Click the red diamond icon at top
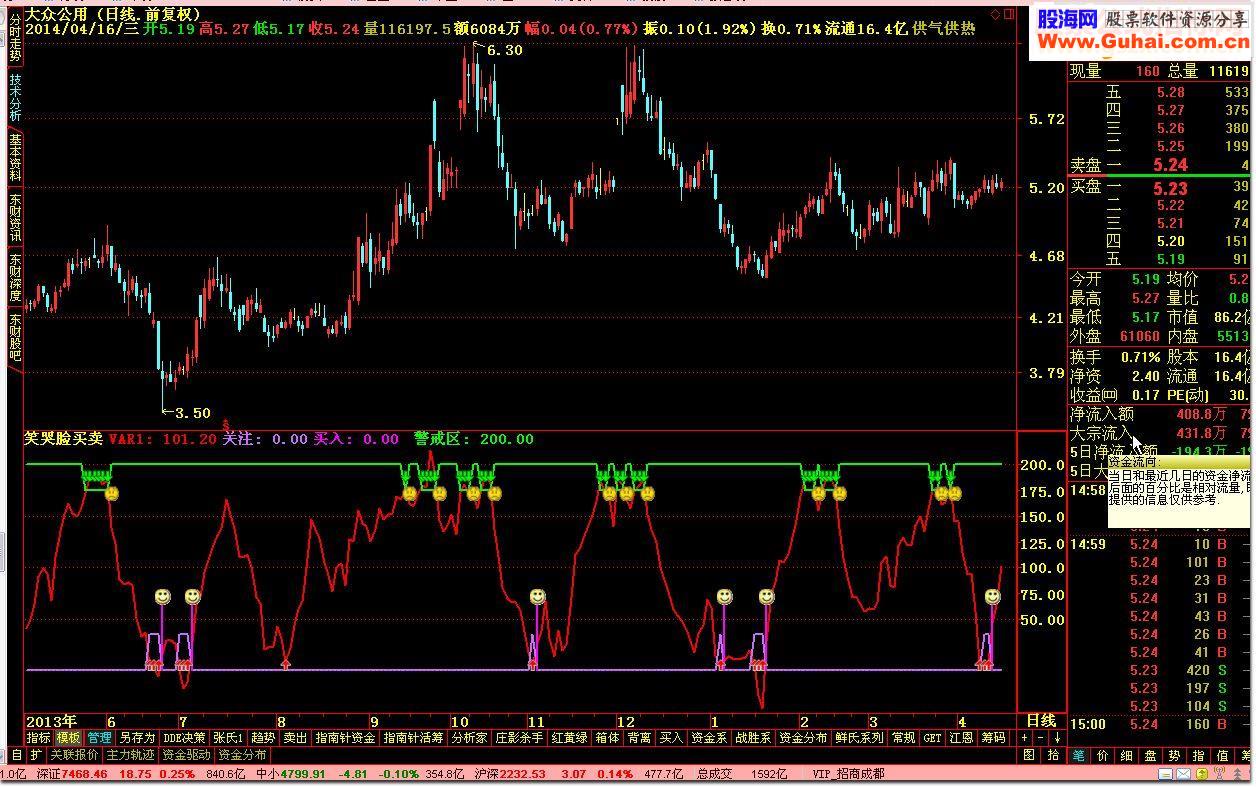1256x787 pixels. pos(995,14)
